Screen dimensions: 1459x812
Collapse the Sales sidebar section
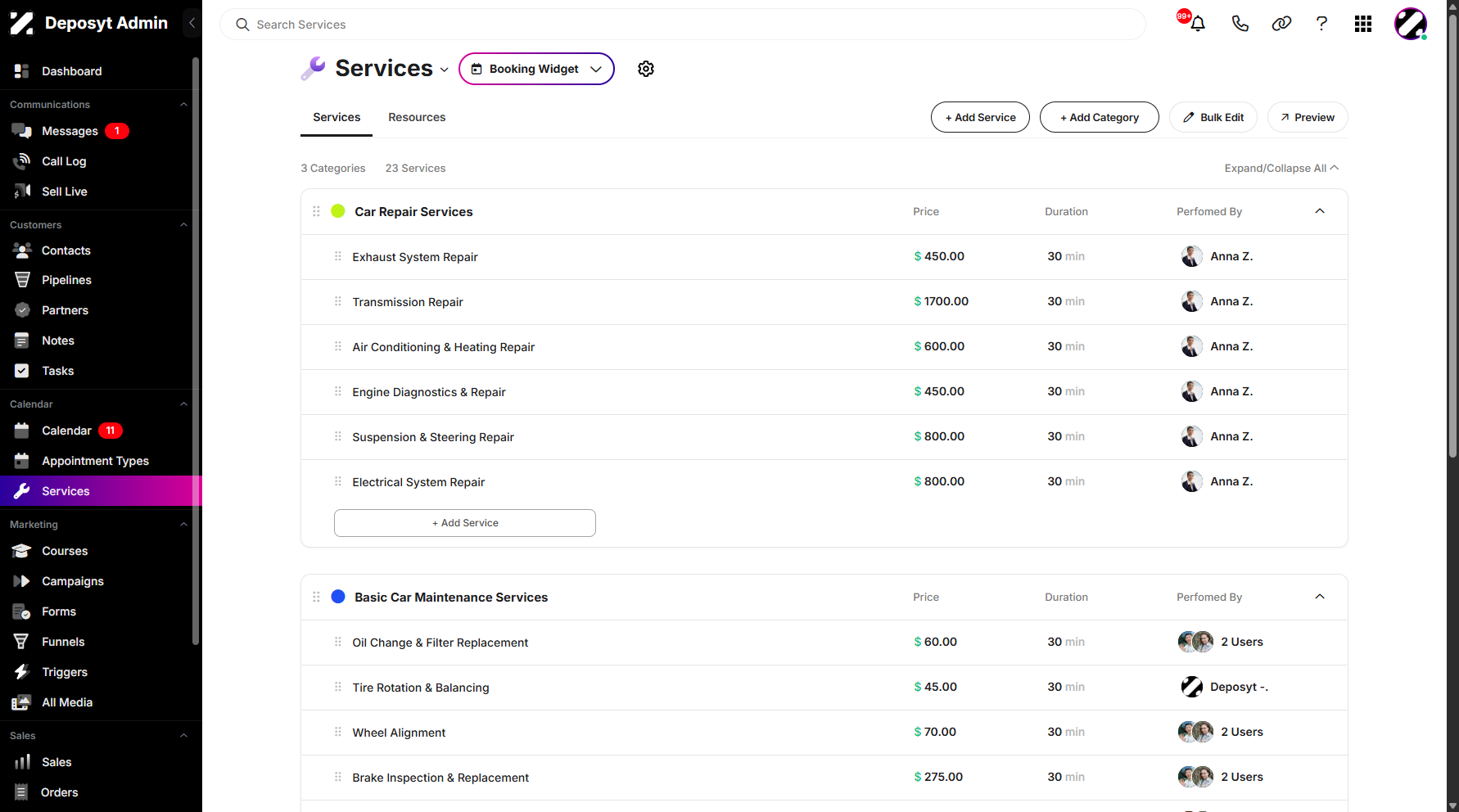tap(183, 736)
